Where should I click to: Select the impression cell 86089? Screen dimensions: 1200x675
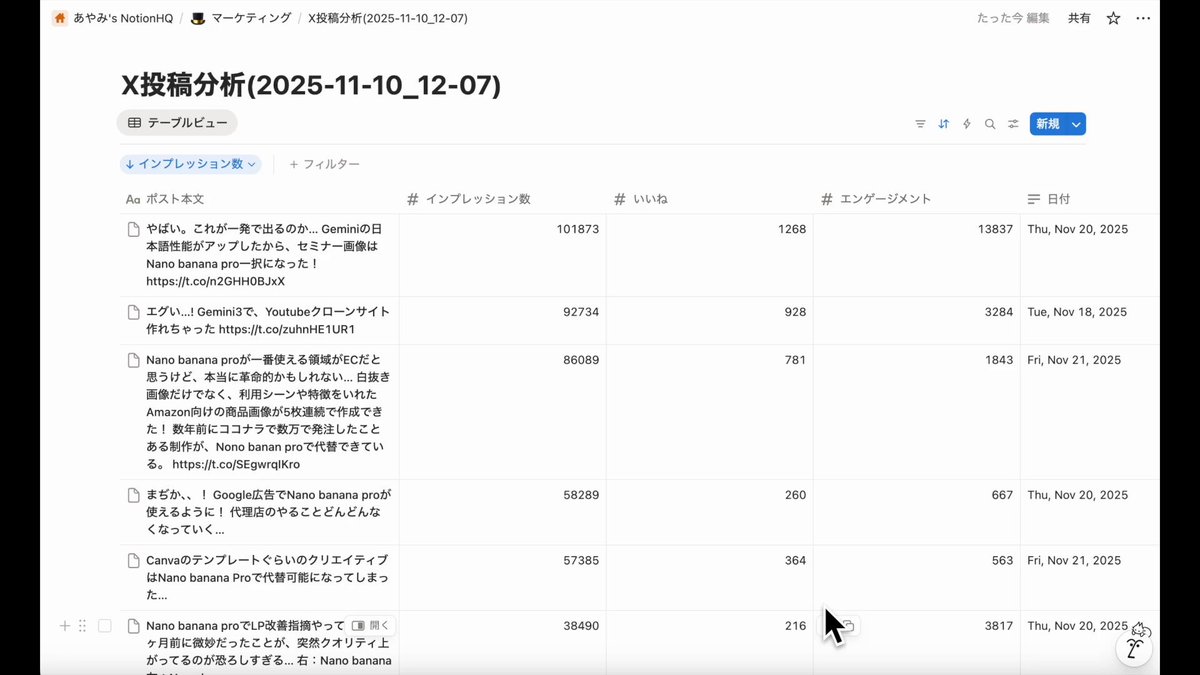503,412
